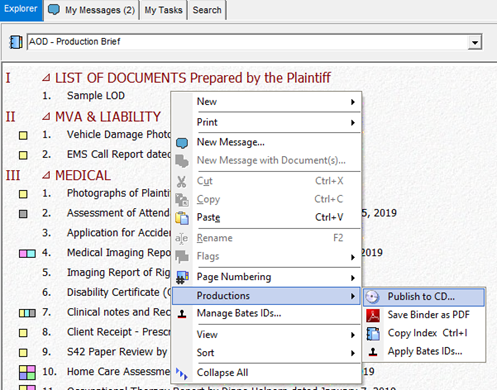This screenshot has height=390, width=497.
Task: Expand the New submenu
Action: pos(353,102)
